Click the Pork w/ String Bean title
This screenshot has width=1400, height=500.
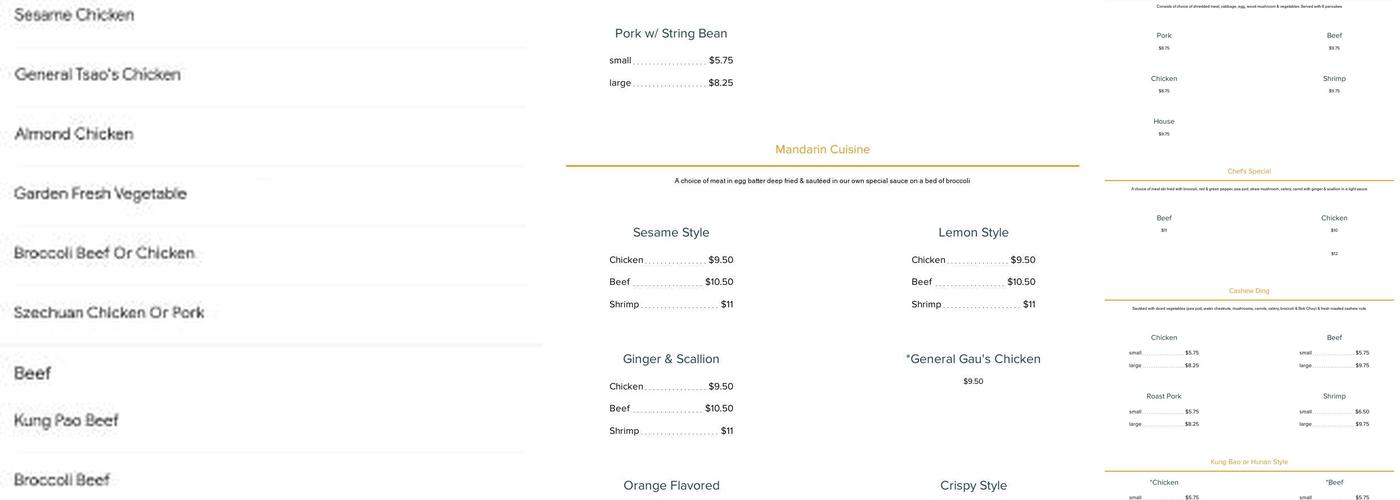[x=671, y=33]
